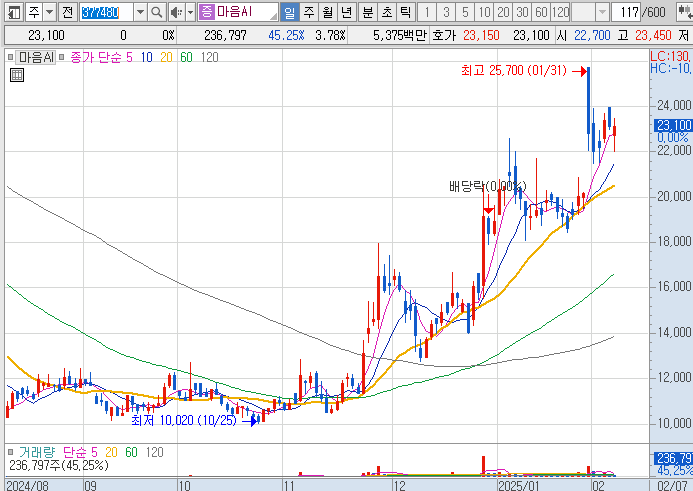Click the 종가 단순 moving average label
Viewport: 693px width, 491px height.
tap(95, 57)
